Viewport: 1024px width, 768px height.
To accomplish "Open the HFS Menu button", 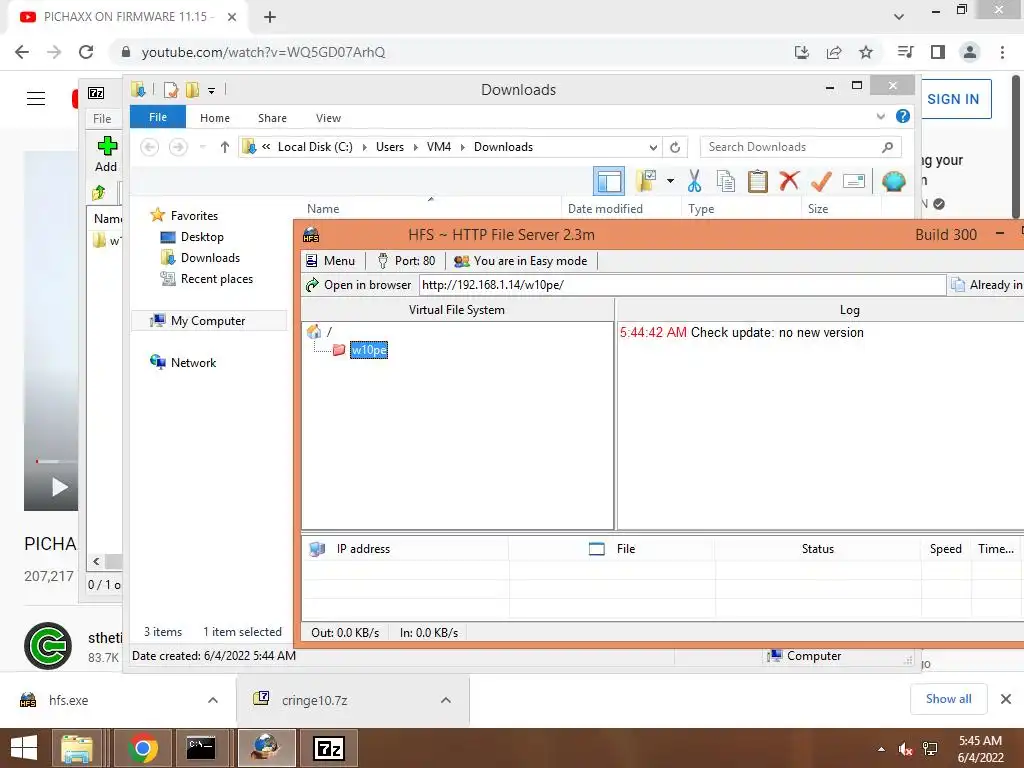I will tap(331, 261).
